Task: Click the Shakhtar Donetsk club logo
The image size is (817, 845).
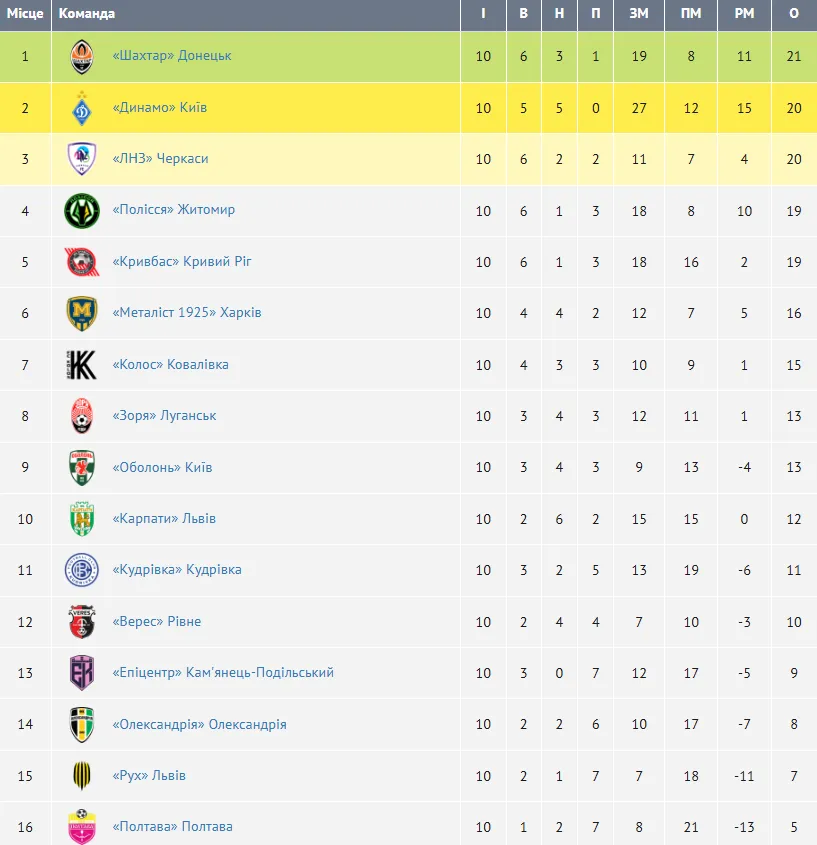Action: 82,57
